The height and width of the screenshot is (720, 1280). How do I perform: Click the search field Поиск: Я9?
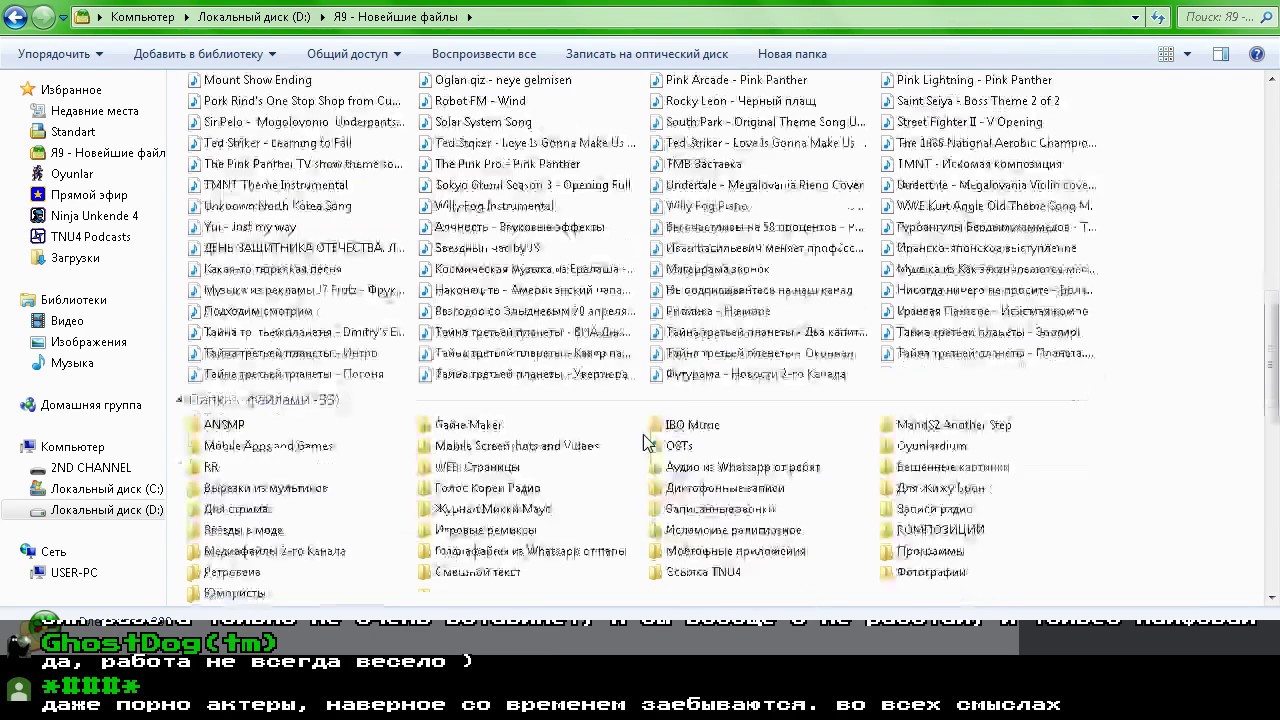[x=1226, y=17]
